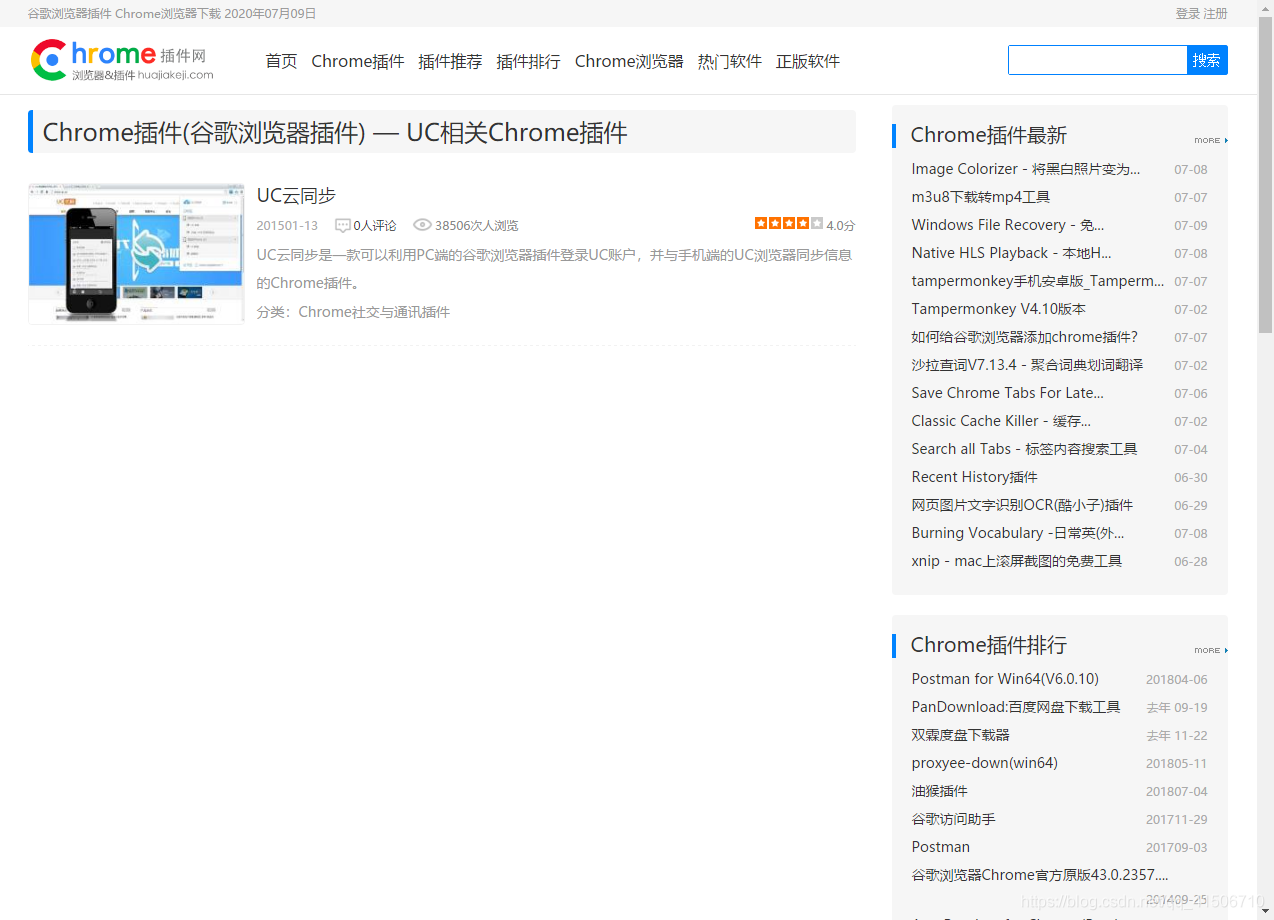Open Native HLS Playback entry
Screen dimensions: 1274x920
pyautogui.click(x=1011, y=253)
